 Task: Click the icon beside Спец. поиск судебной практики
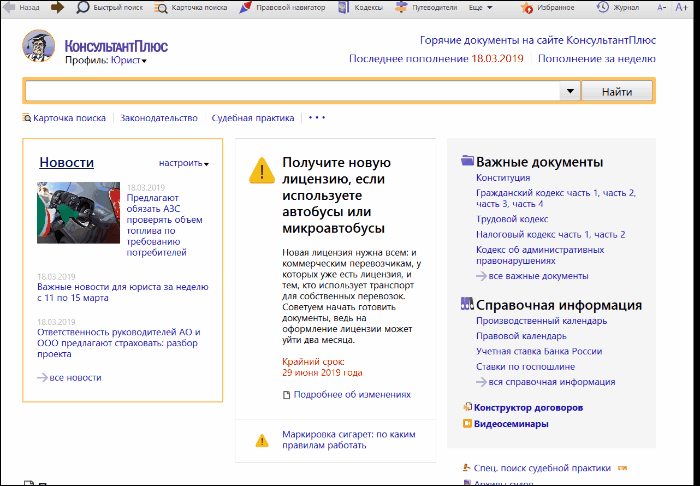467,468
